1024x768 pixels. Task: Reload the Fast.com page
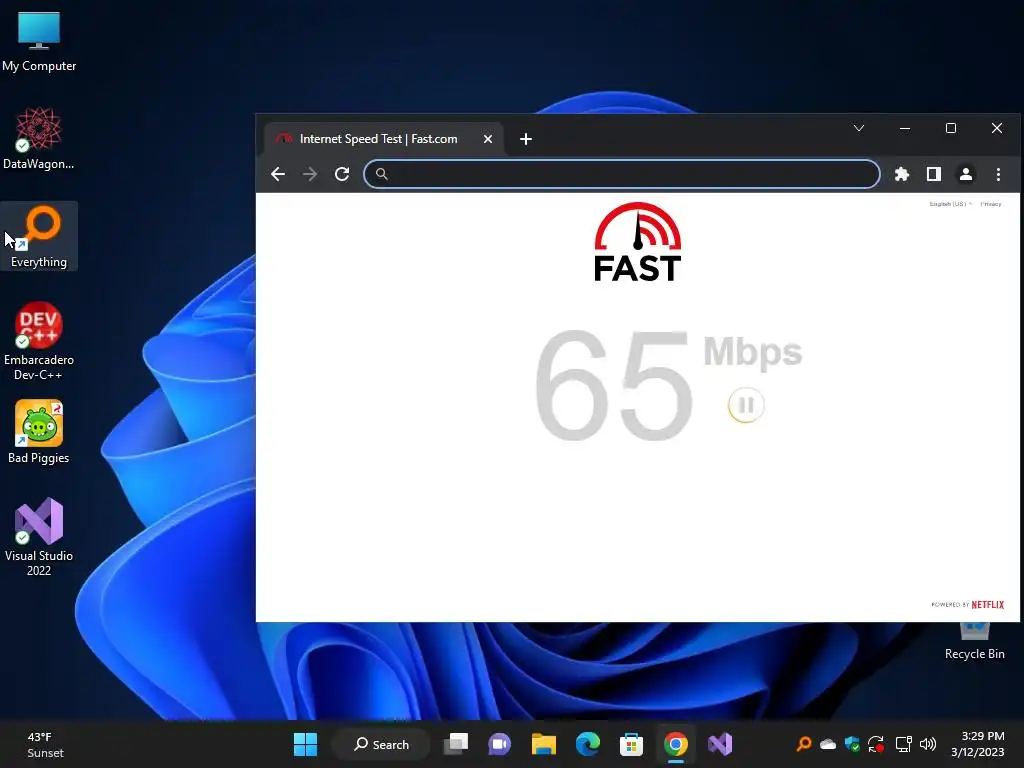pyautogui.click(x=342, y=174)
